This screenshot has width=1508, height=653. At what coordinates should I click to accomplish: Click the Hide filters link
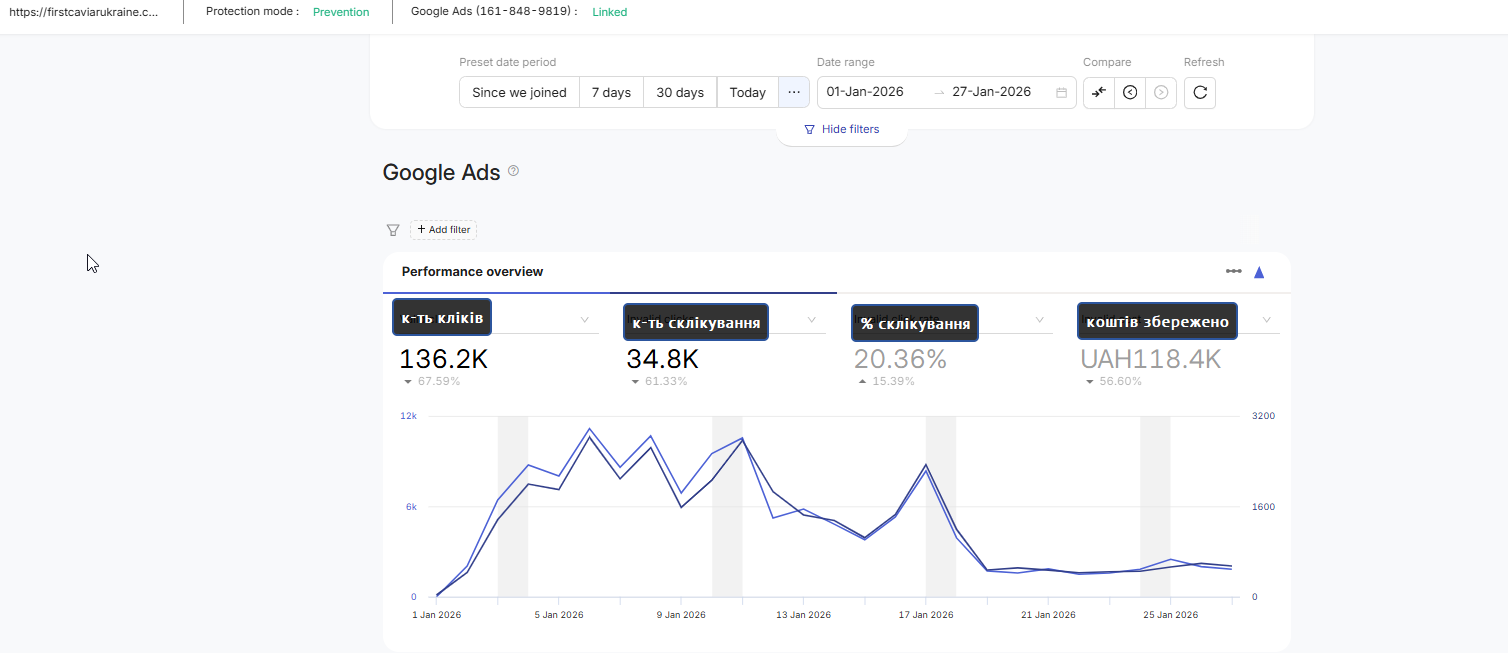click(842, 129)
